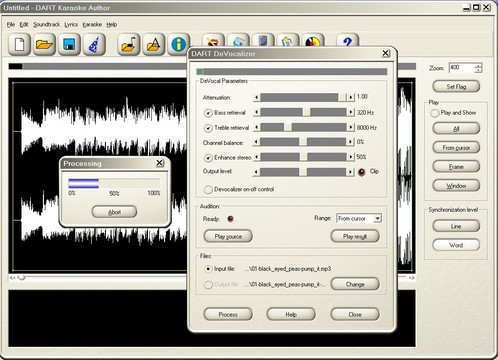Click the From cursor play button
This screenshot has width=498, height=360.
(x=456, y=148)
